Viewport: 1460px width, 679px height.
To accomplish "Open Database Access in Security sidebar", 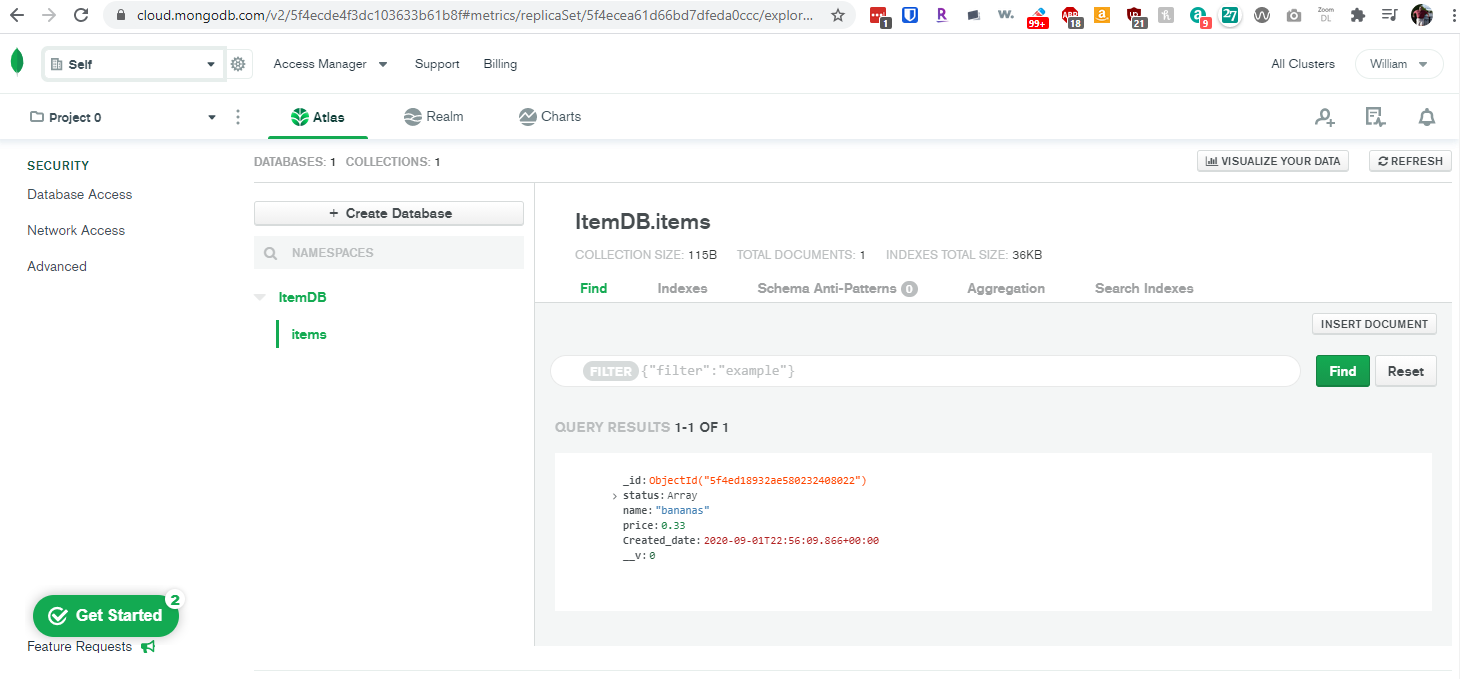I will 80,194.
